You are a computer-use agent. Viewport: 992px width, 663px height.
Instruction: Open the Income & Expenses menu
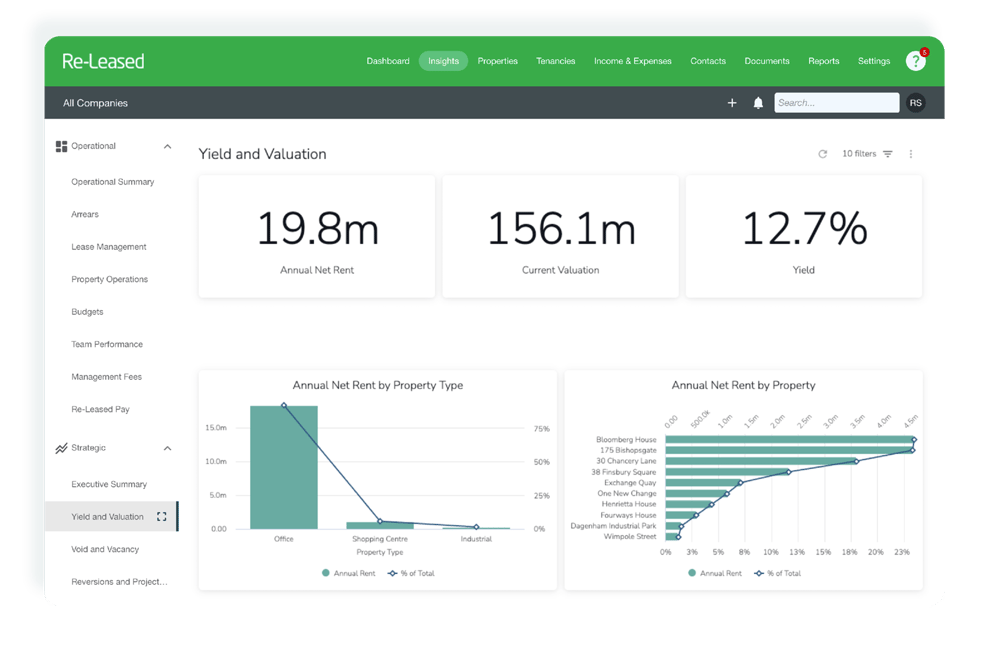632,61
